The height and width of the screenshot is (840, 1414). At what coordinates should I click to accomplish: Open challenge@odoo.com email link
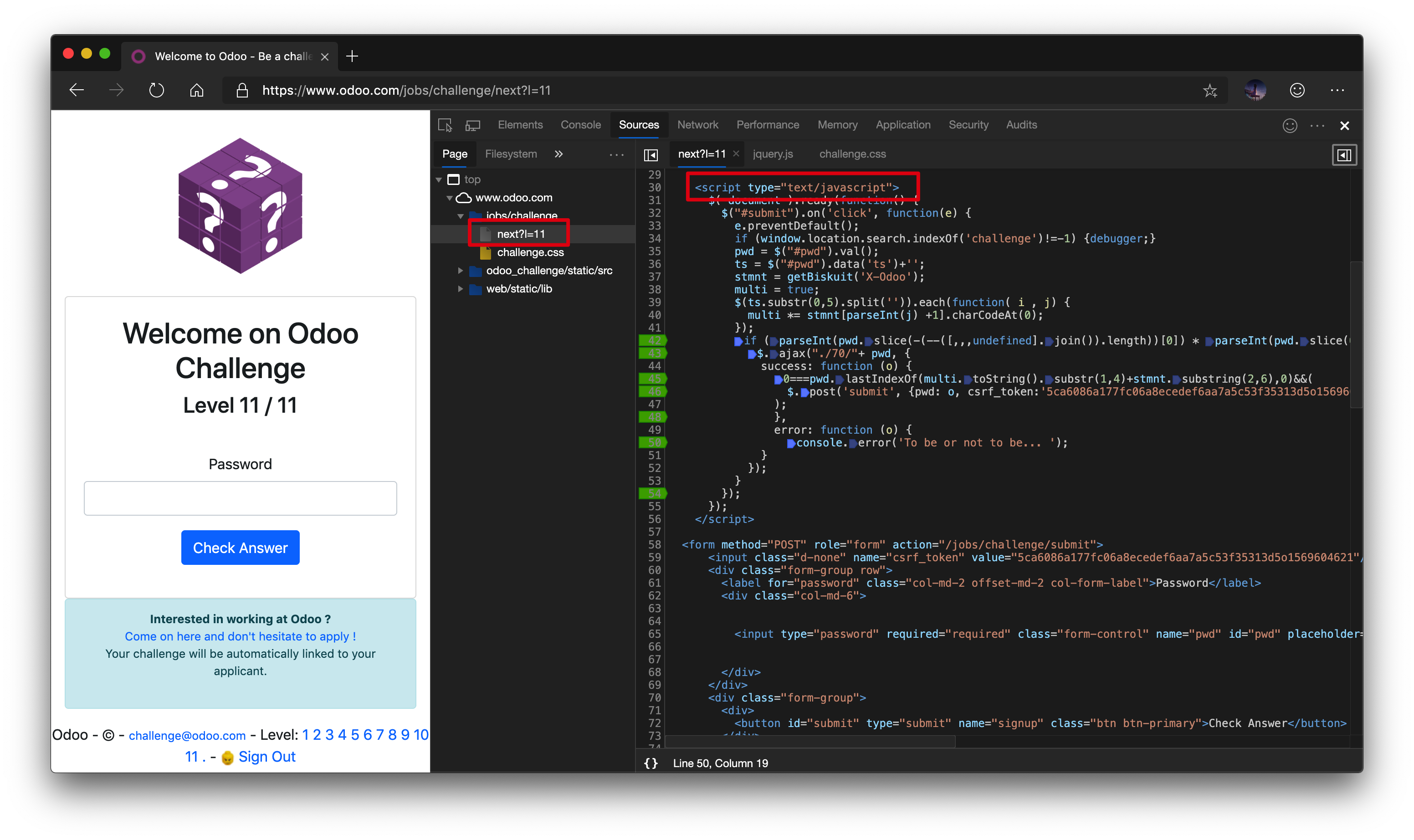point(187,735)
